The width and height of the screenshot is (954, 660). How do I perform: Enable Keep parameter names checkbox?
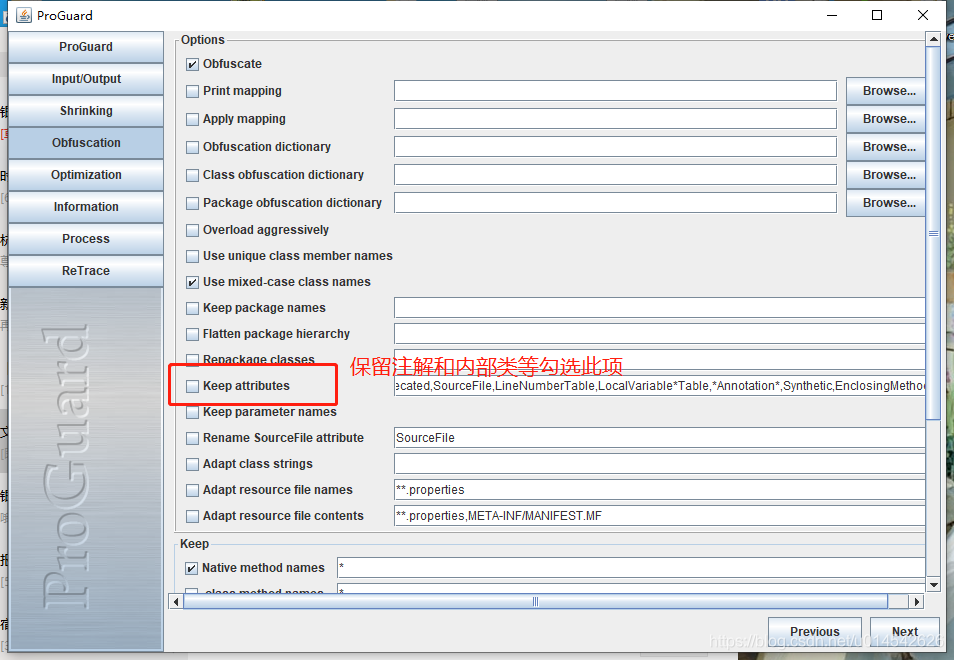(x=192, y=412)
